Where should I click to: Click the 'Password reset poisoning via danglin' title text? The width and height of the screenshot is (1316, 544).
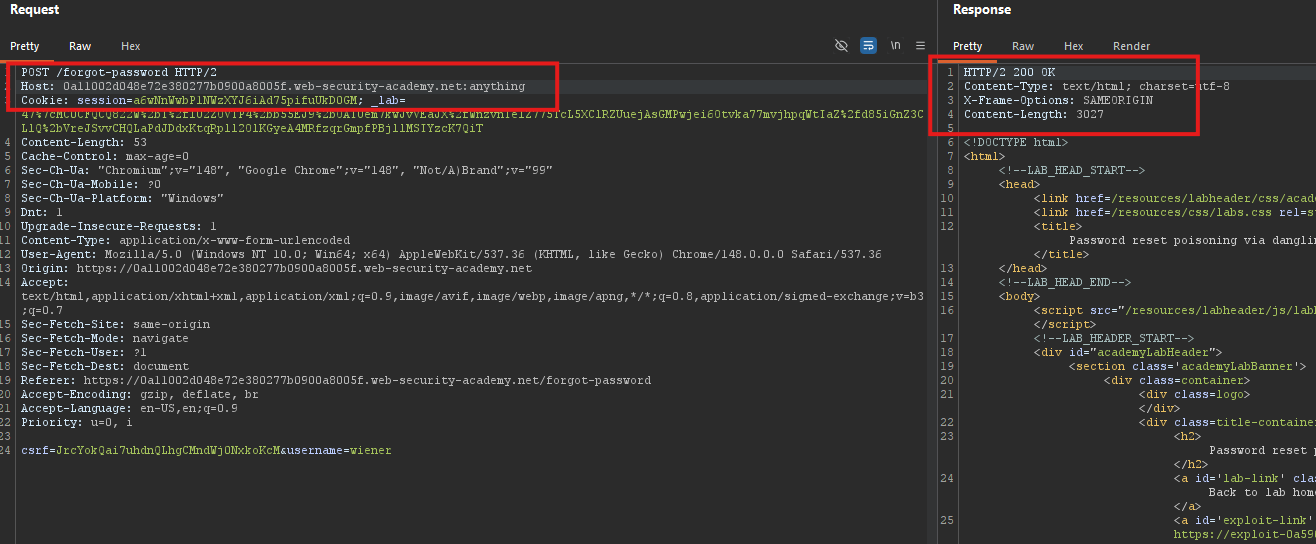coord(1192,240)
